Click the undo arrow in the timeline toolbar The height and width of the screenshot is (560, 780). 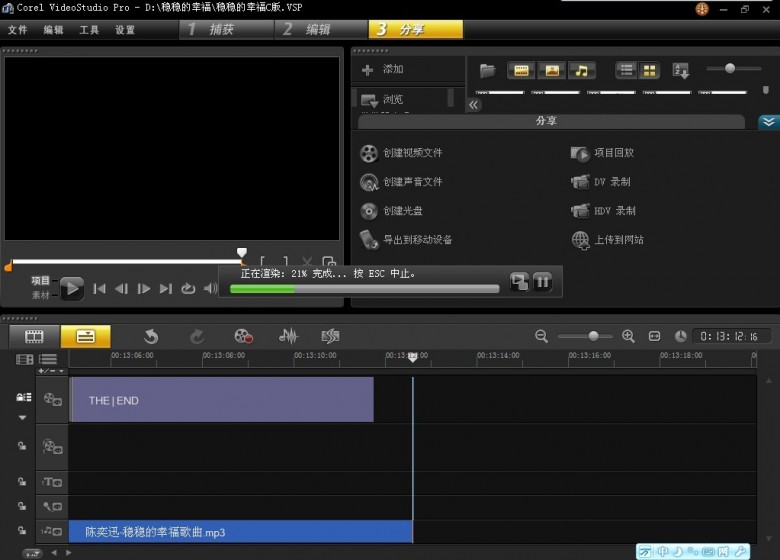[151, 336]
